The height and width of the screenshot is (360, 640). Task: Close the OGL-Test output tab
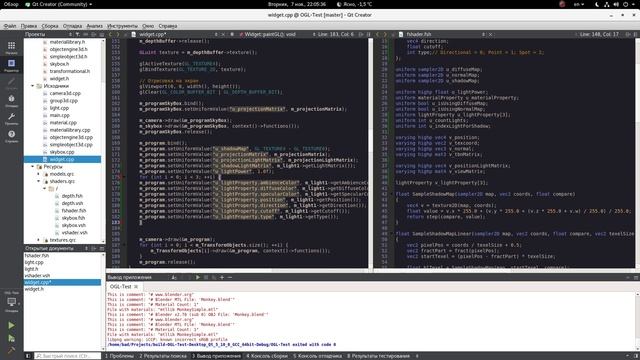136,287
